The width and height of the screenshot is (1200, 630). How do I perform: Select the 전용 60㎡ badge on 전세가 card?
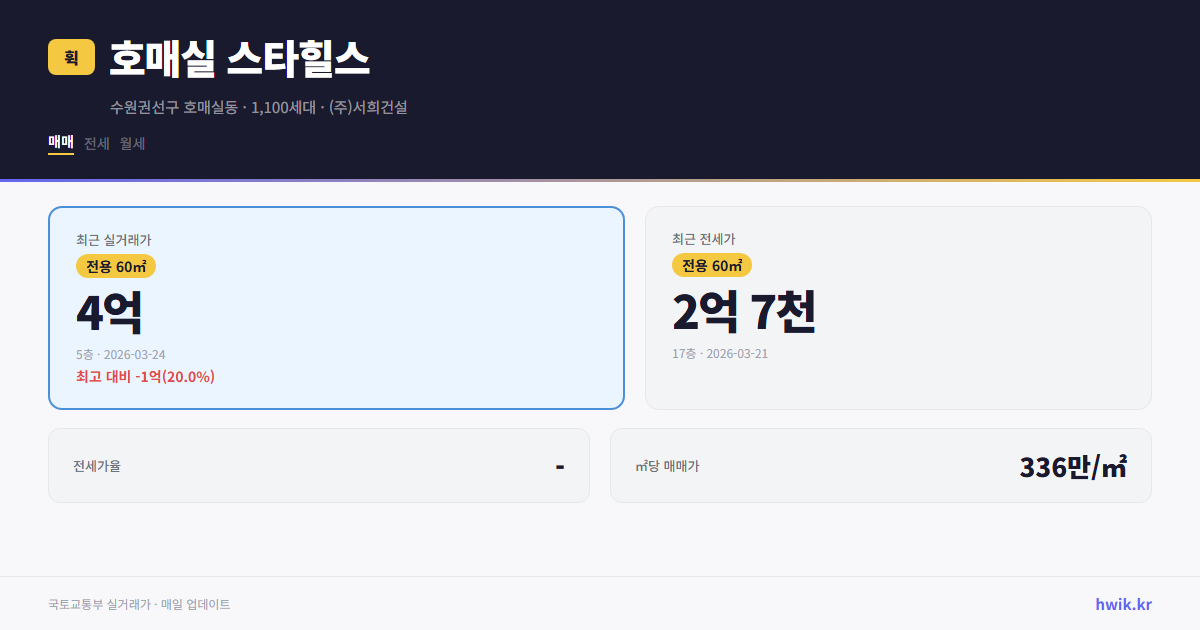tap(712, 266)
